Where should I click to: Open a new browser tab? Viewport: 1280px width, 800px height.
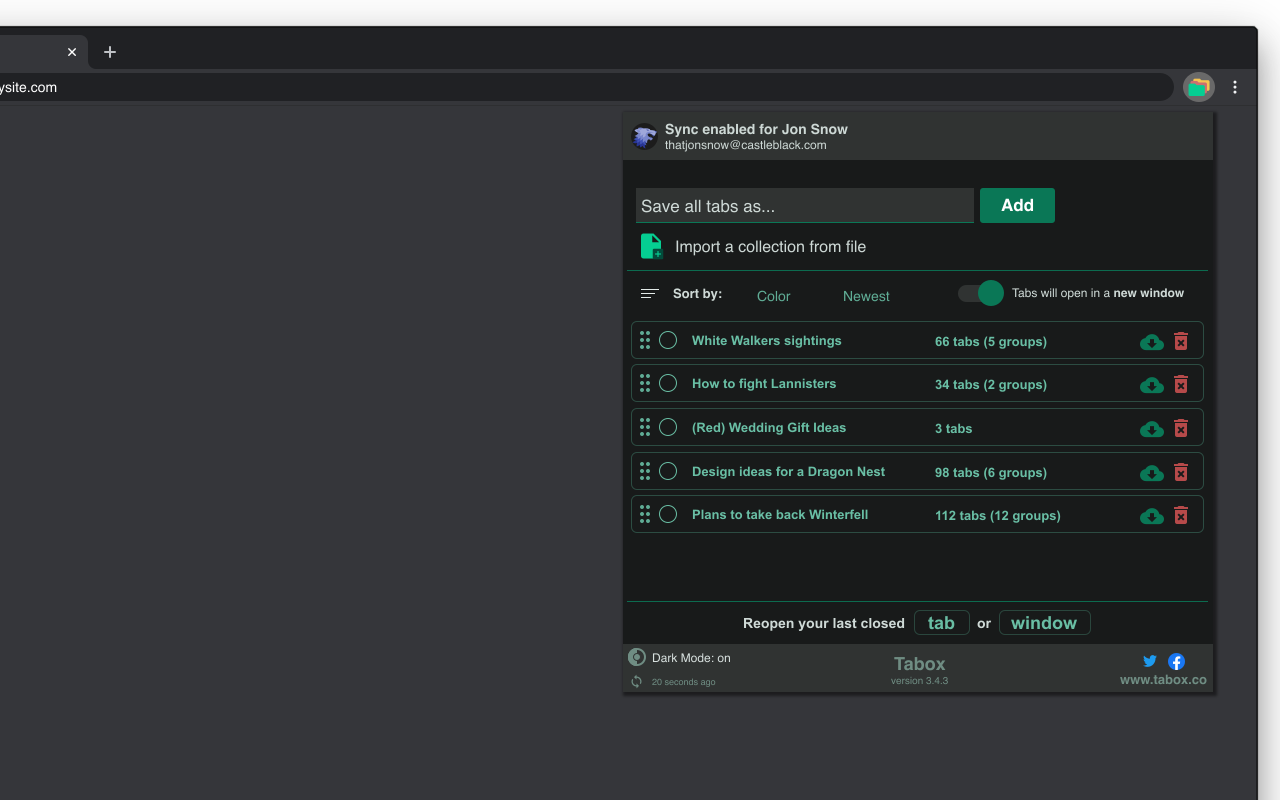pyautogui.click(x=110, y=52)
